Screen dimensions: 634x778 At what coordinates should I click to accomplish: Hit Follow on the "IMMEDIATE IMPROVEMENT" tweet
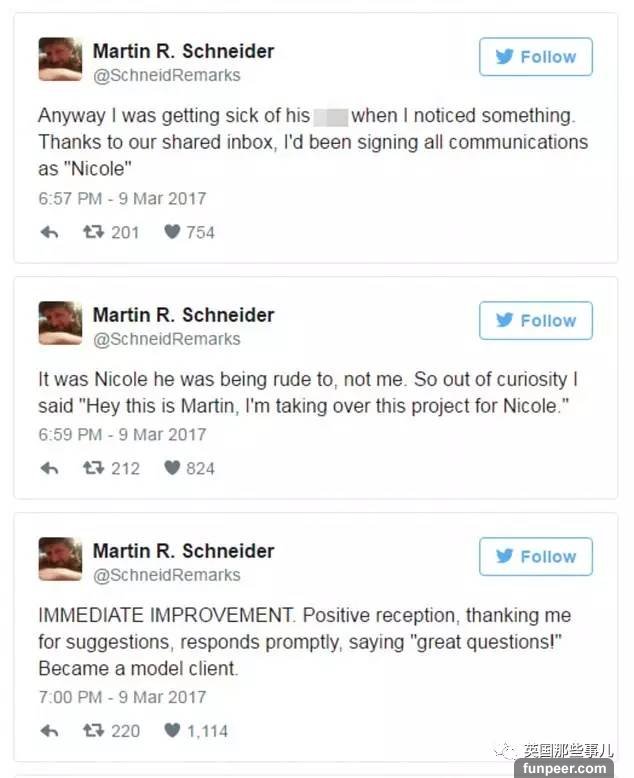[x=535, y=557]
